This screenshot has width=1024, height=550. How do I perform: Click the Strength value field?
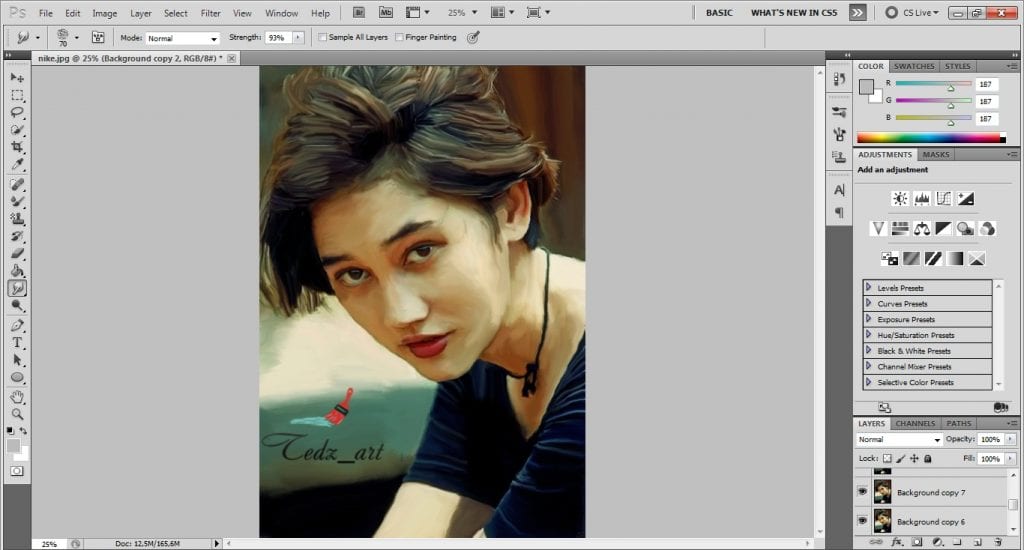coord(274,37)
